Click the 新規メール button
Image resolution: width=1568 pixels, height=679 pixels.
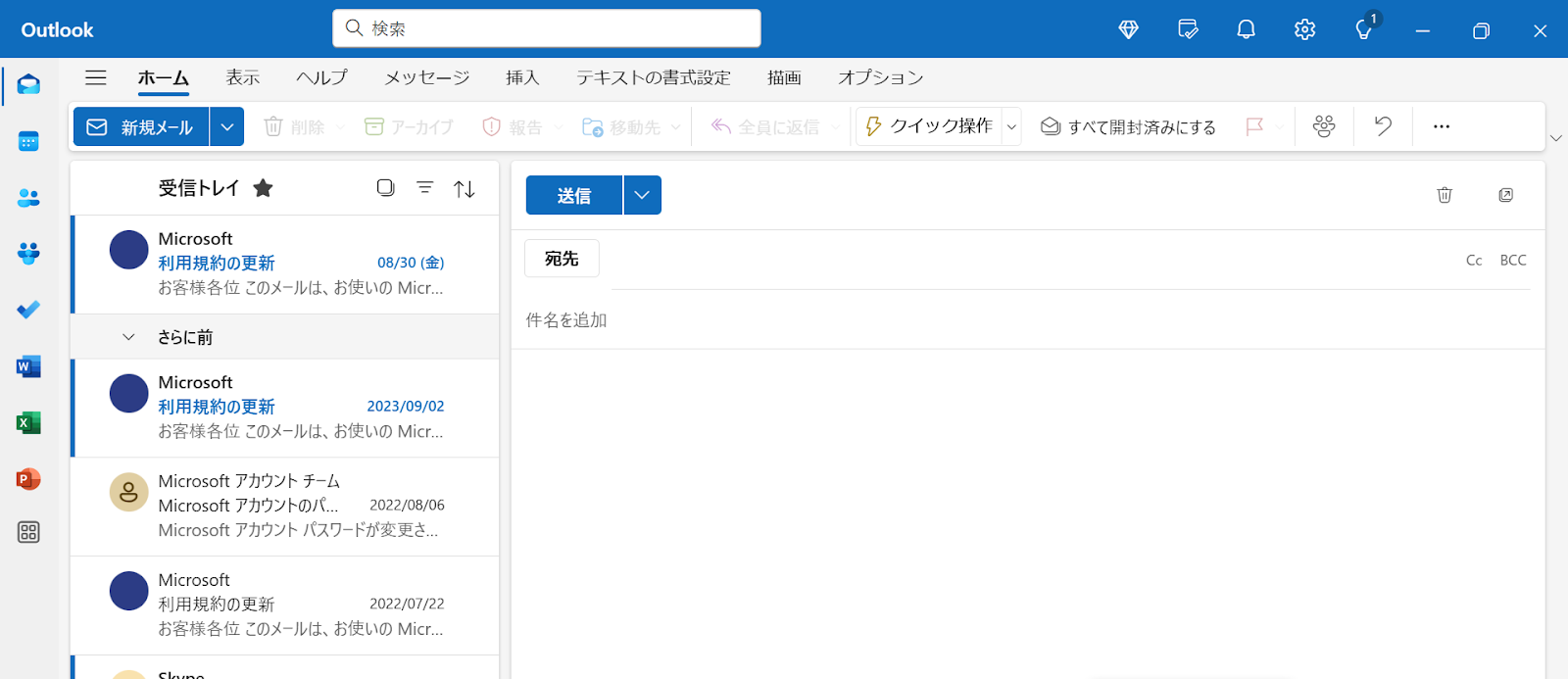[x=141, y=126]
